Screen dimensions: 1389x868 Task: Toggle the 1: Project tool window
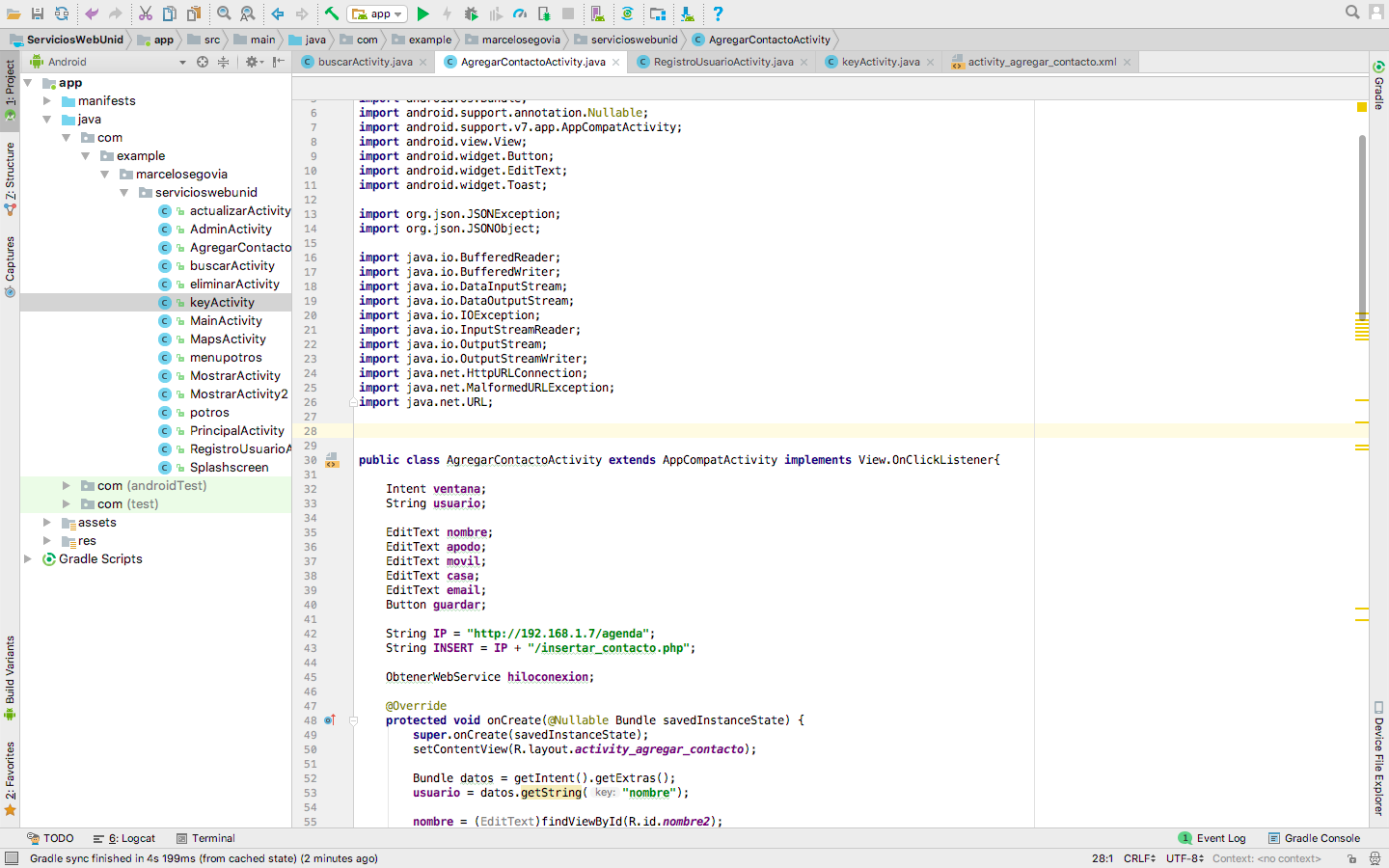pos(10,90)
